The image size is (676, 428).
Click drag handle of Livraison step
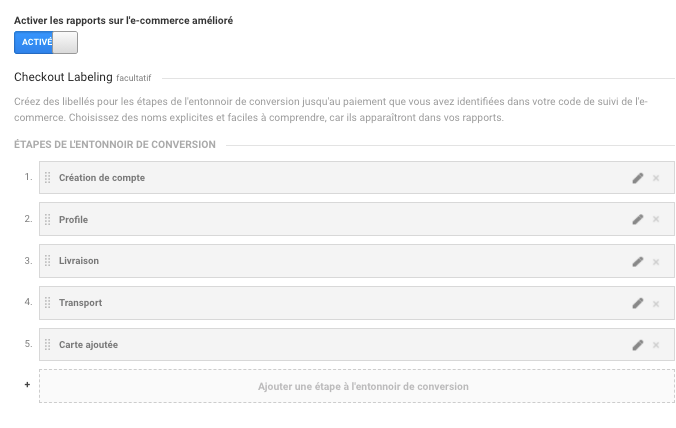click(47, 262)
